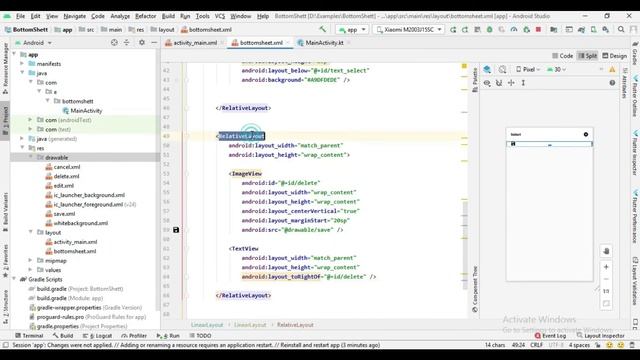640x360 pixels.
Task: Click the orientation icon in preview toolbar
Action: tap(502, 69)
